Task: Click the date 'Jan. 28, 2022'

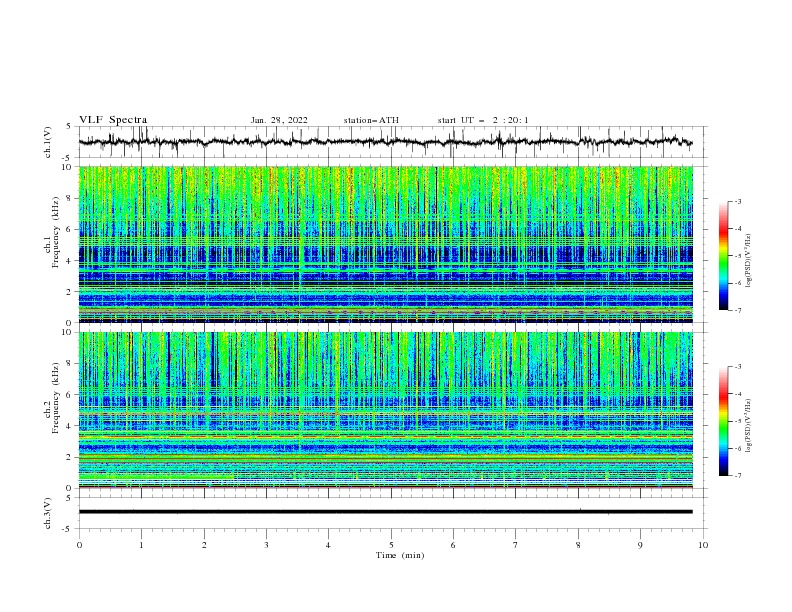Action: coord(279,120)
